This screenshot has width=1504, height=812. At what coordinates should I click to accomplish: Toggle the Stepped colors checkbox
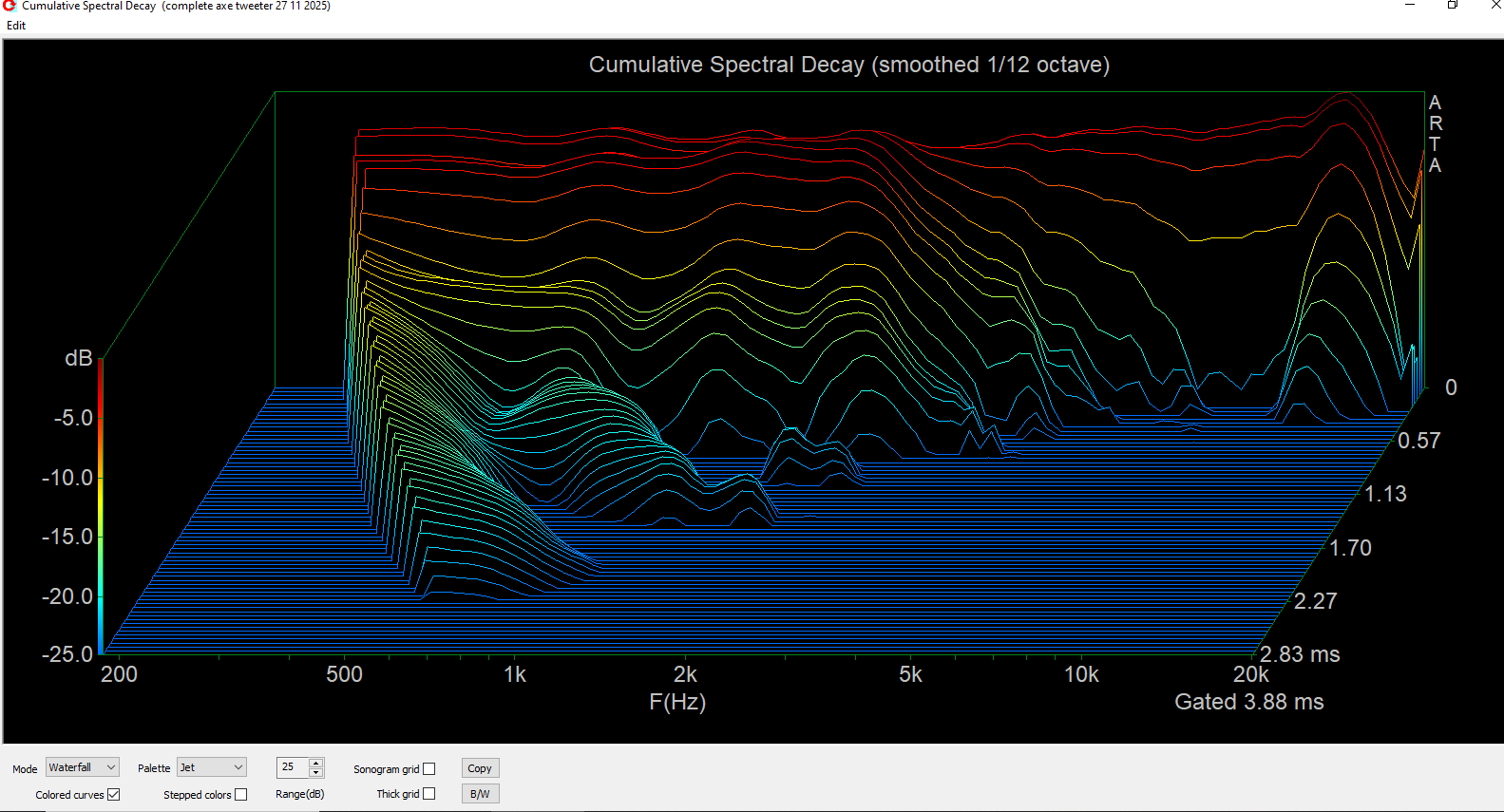pyautogui.click(x=241, y=795)
